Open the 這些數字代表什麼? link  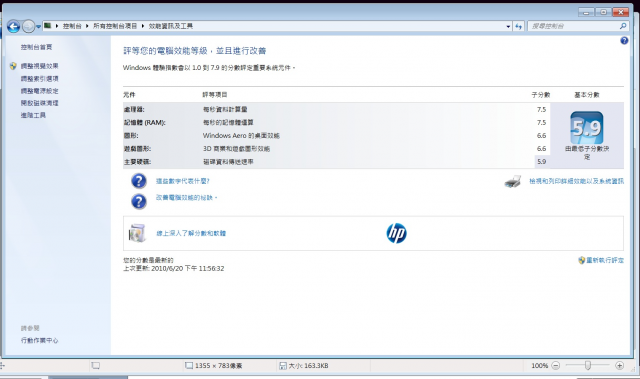click(x=182, y=181)
